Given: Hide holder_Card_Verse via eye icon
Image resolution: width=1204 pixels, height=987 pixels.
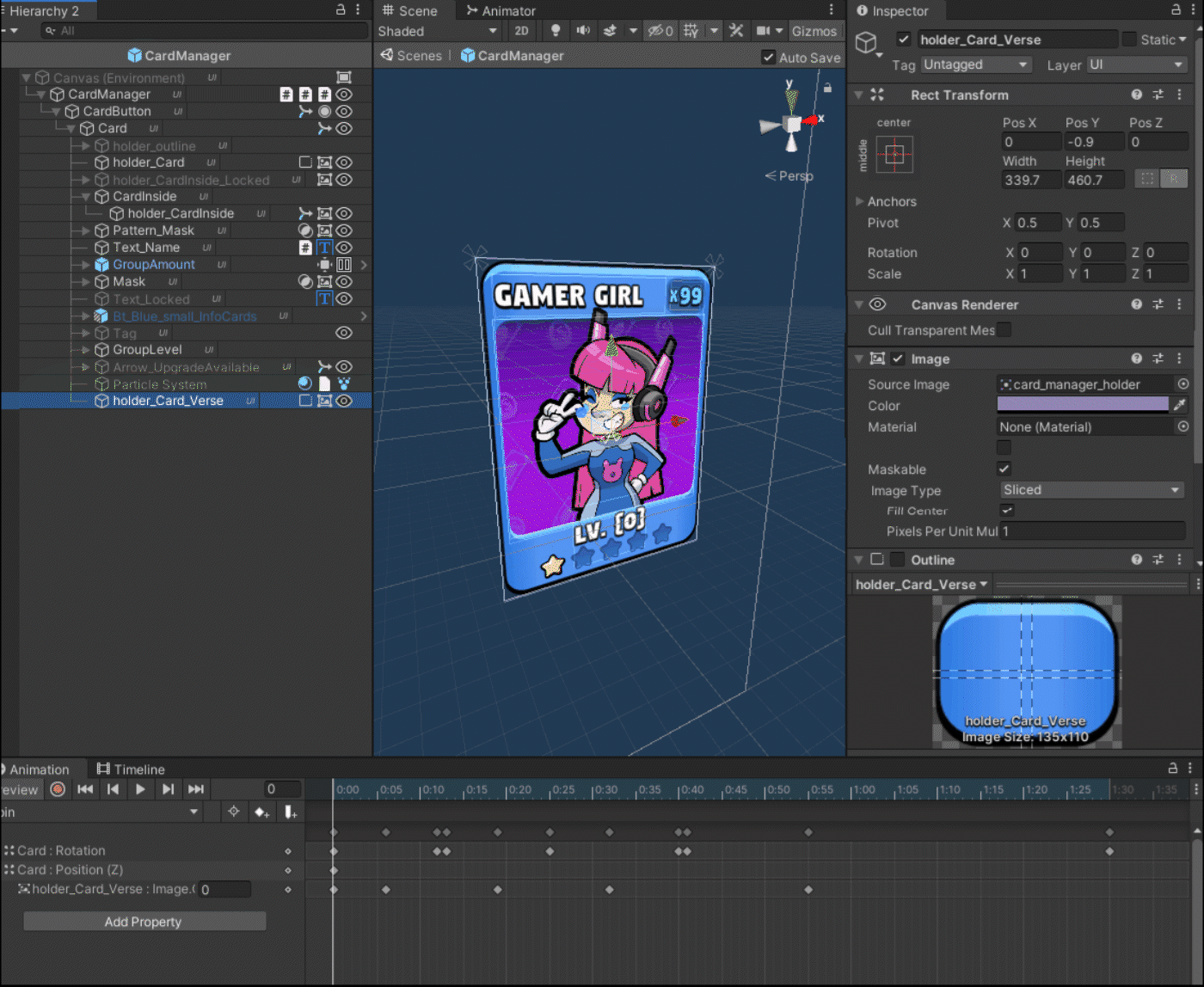Looking at the screenshot, I should pyautogui.click(x=344, y=401).
